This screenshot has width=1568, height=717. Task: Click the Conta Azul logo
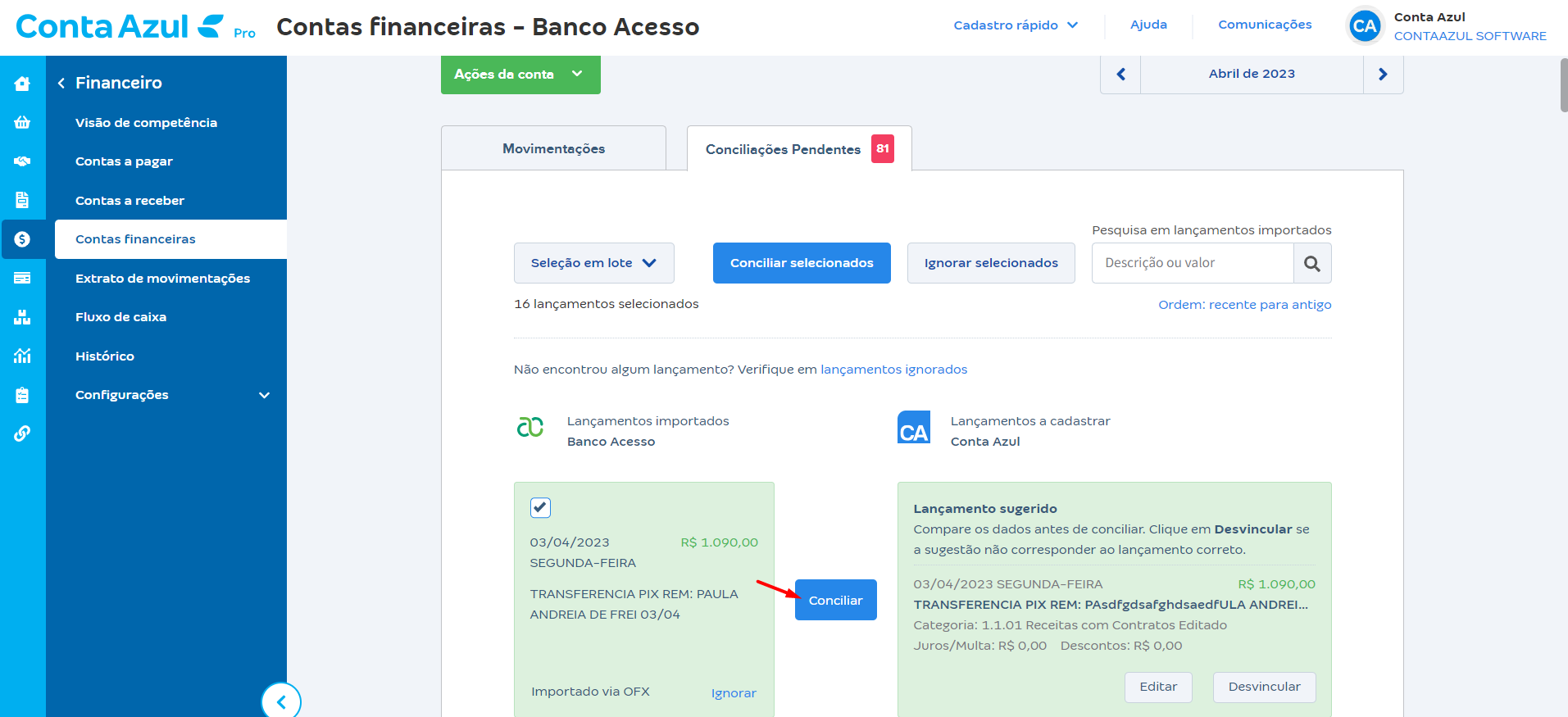(x=120, y=27)
